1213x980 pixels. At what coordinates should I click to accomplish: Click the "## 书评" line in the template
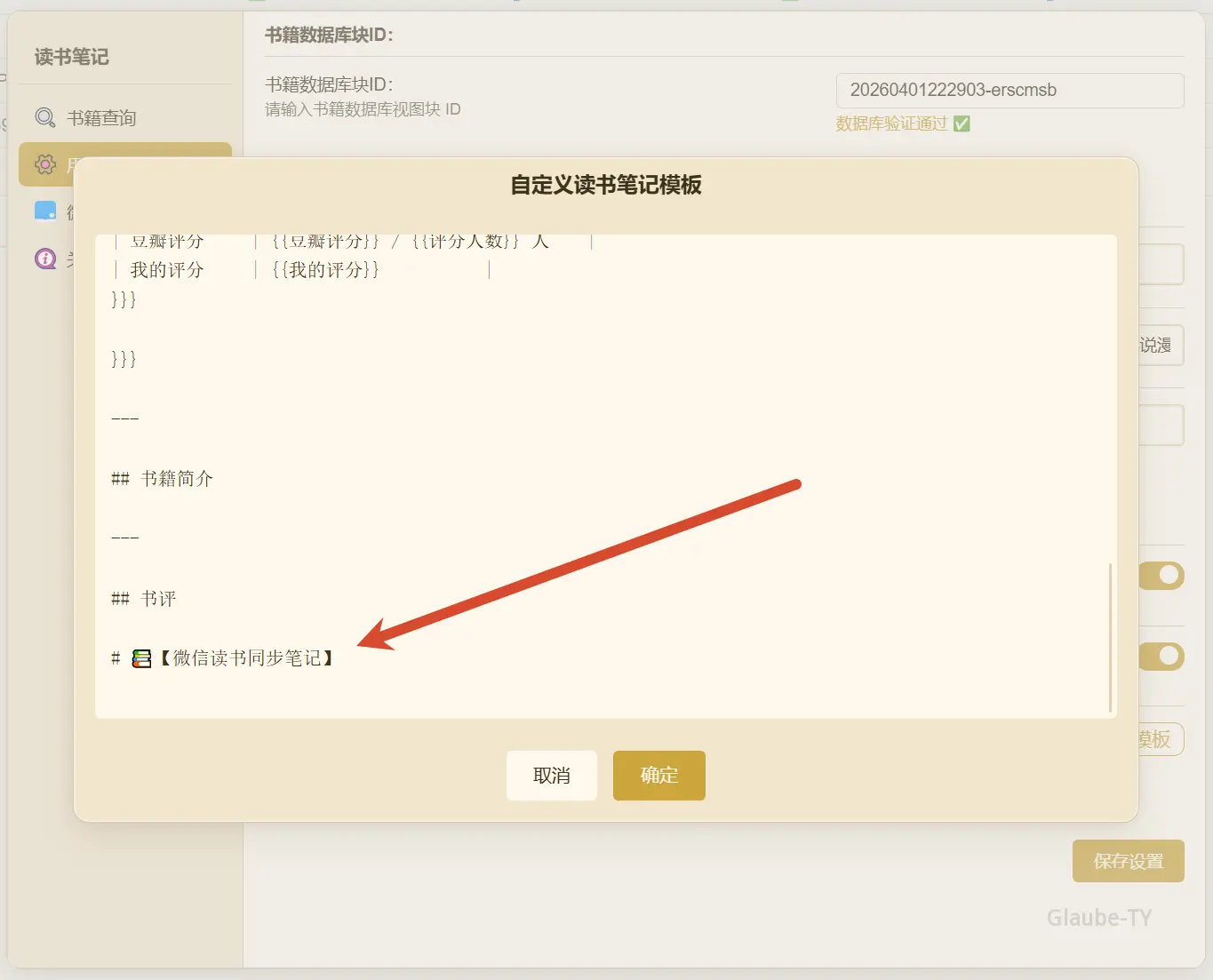click(143, 599)
